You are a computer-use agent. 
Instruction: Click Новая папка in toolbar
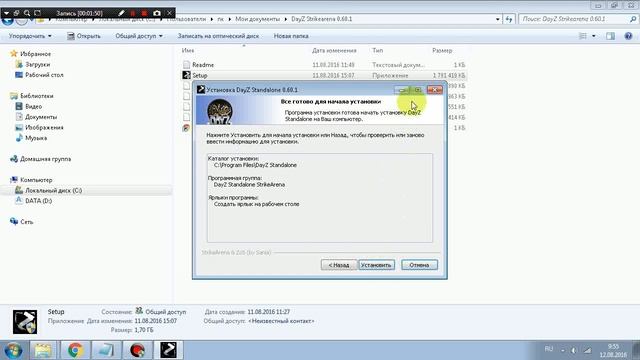(x=291, y=36)
